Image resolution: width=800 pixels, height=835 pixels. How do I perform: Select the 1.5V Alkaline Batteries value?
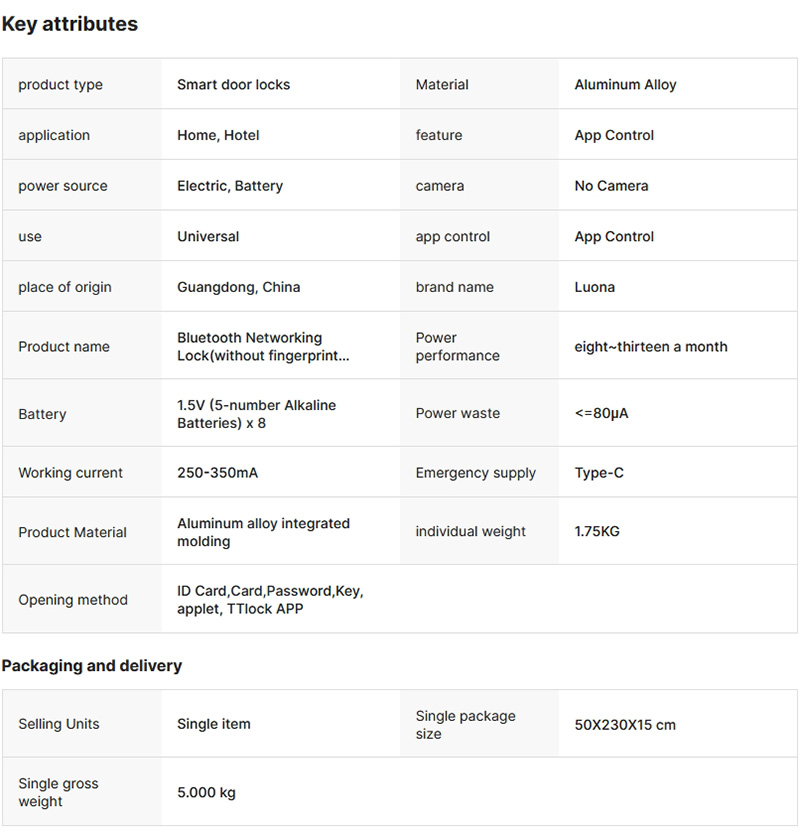pyautogui.click(x=256, y=414)
